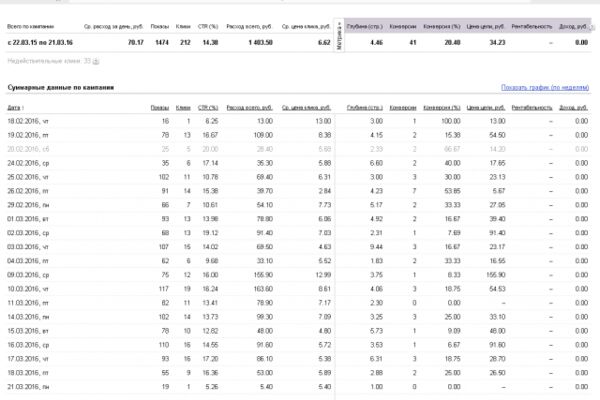Select the row date 18.03.2016, пт
This screenshot has width=600, height=400.
[x=28, y=373]
